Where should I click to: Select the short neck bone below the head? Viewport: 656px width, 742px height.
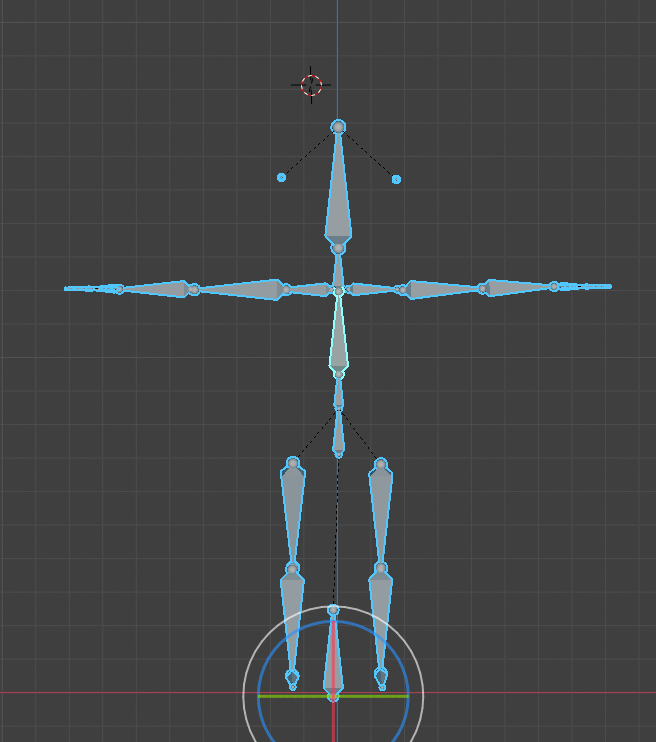point(338,271)
